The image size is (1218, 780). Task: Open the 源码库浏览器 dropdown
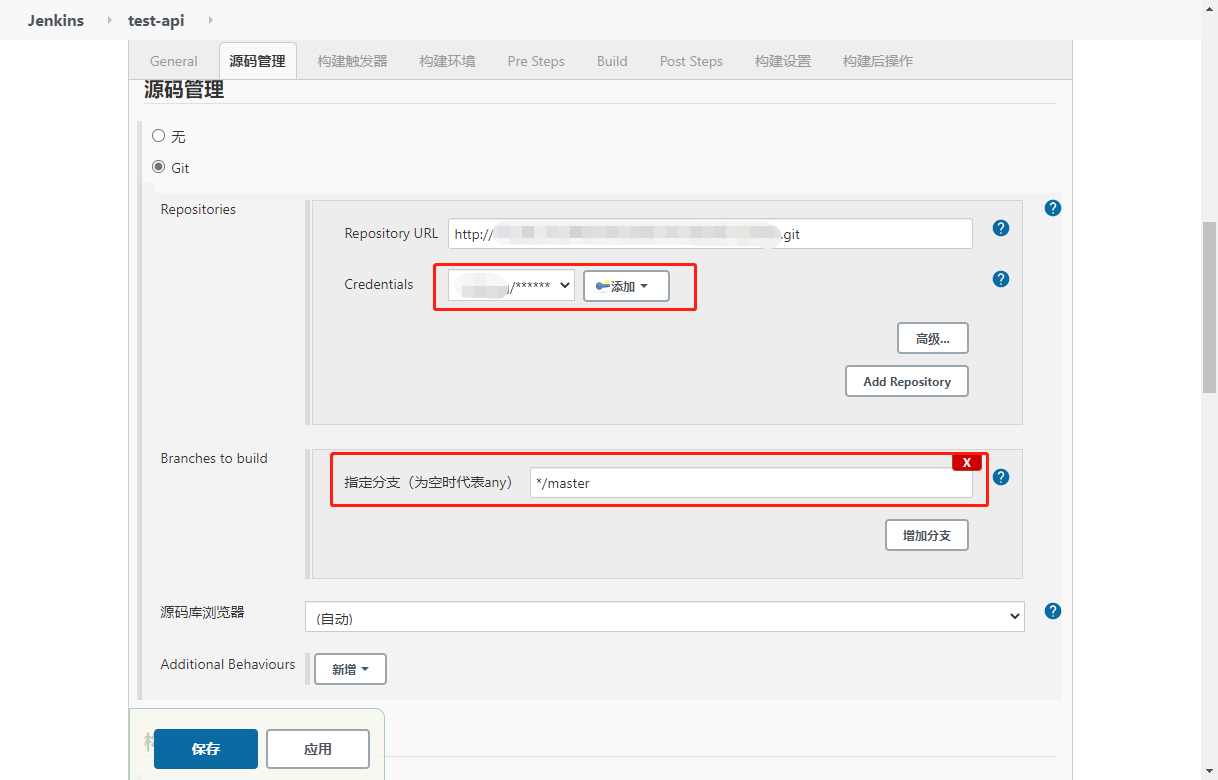click(x=664, y=618)
